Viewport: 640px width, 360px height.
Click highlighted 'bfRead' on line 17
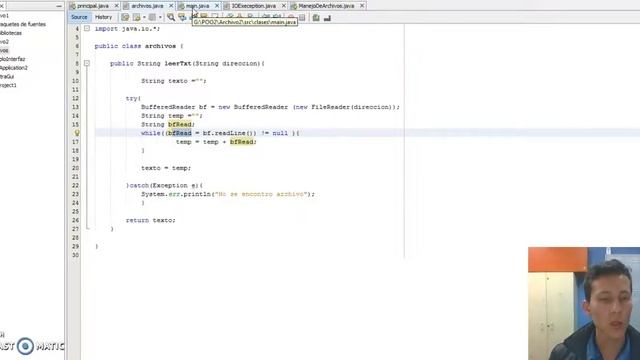241,142
